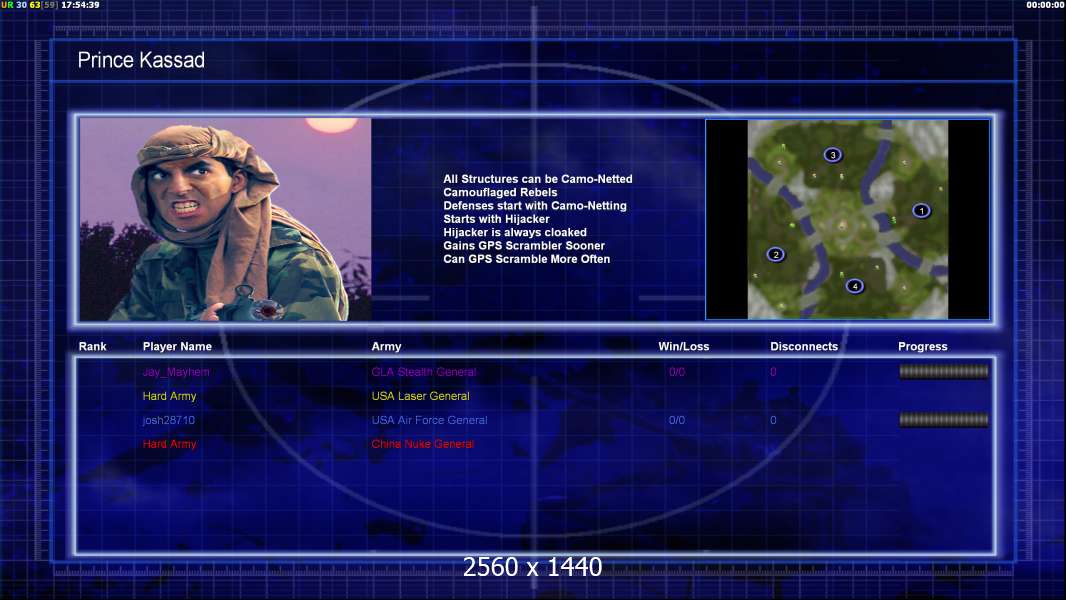Viewport: 1066px width, 600px height.
Task: Click josh28710's disconnects count
Action: 773,421
